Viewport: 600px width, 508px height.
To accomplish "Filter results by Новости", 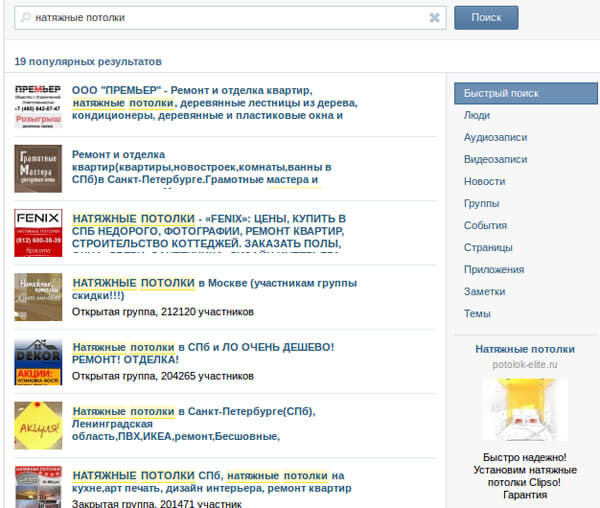I will tap(484, 181).
